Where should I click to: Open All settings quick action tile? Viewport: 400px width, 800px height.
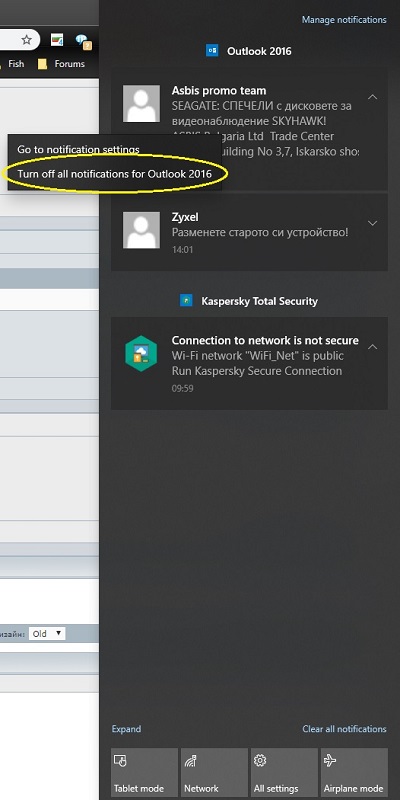pyautogui.click(x=284, y=772)
